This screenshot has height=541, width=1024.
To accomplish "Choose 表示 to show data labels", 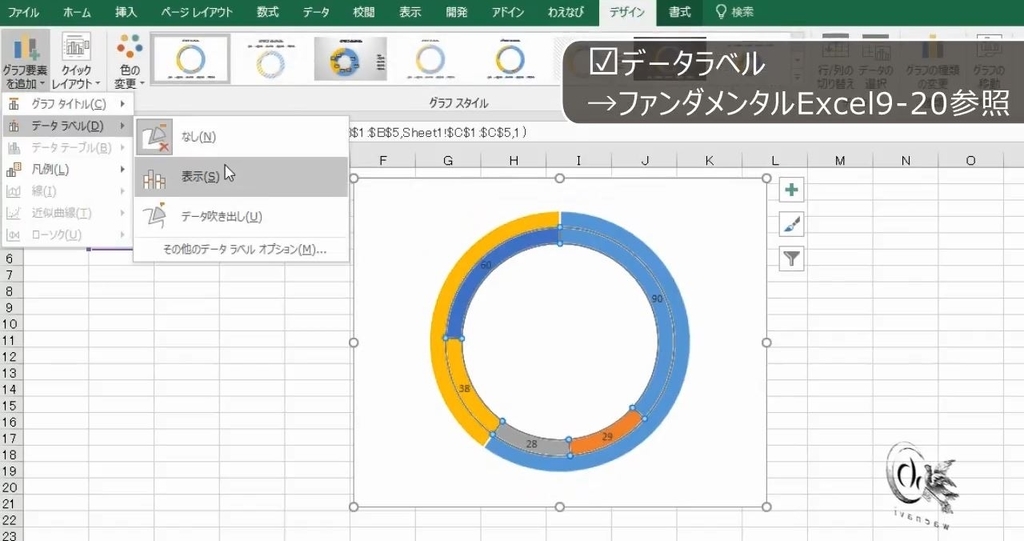I will click(242, 176).
